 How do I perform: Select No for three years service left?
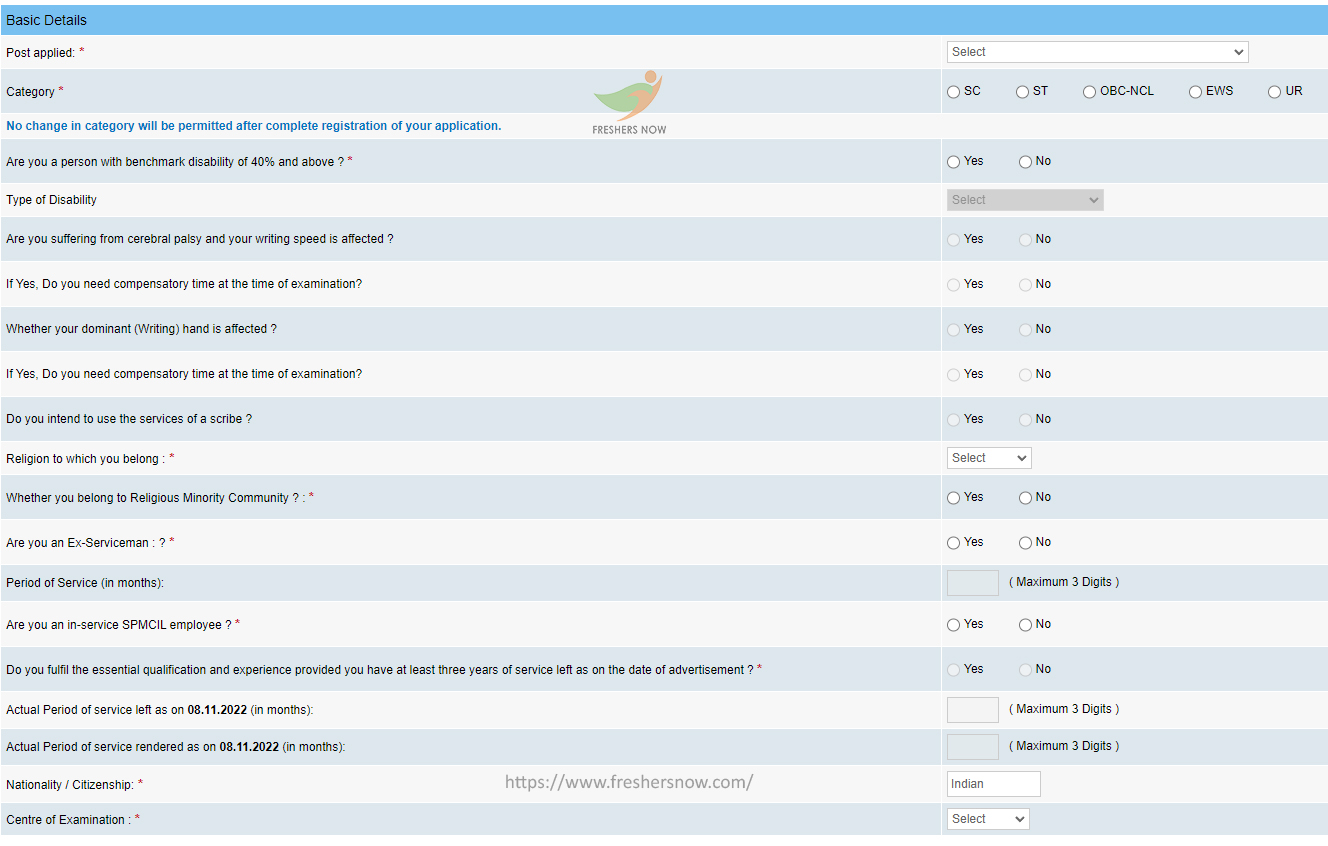click(x=1025, y=670)
